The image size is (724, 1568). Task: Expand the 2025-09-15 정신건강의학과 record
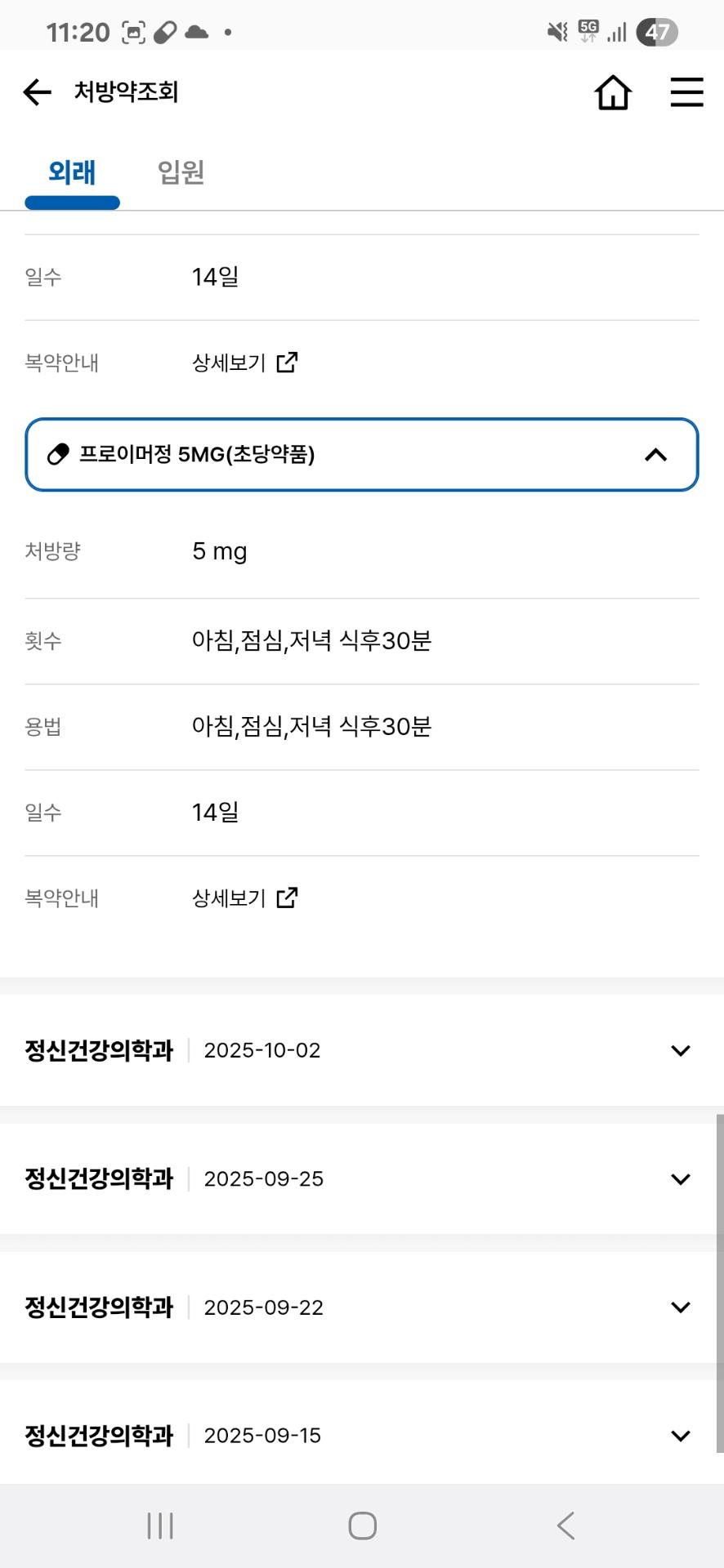pyautogui.click(x=680, y=1435)
